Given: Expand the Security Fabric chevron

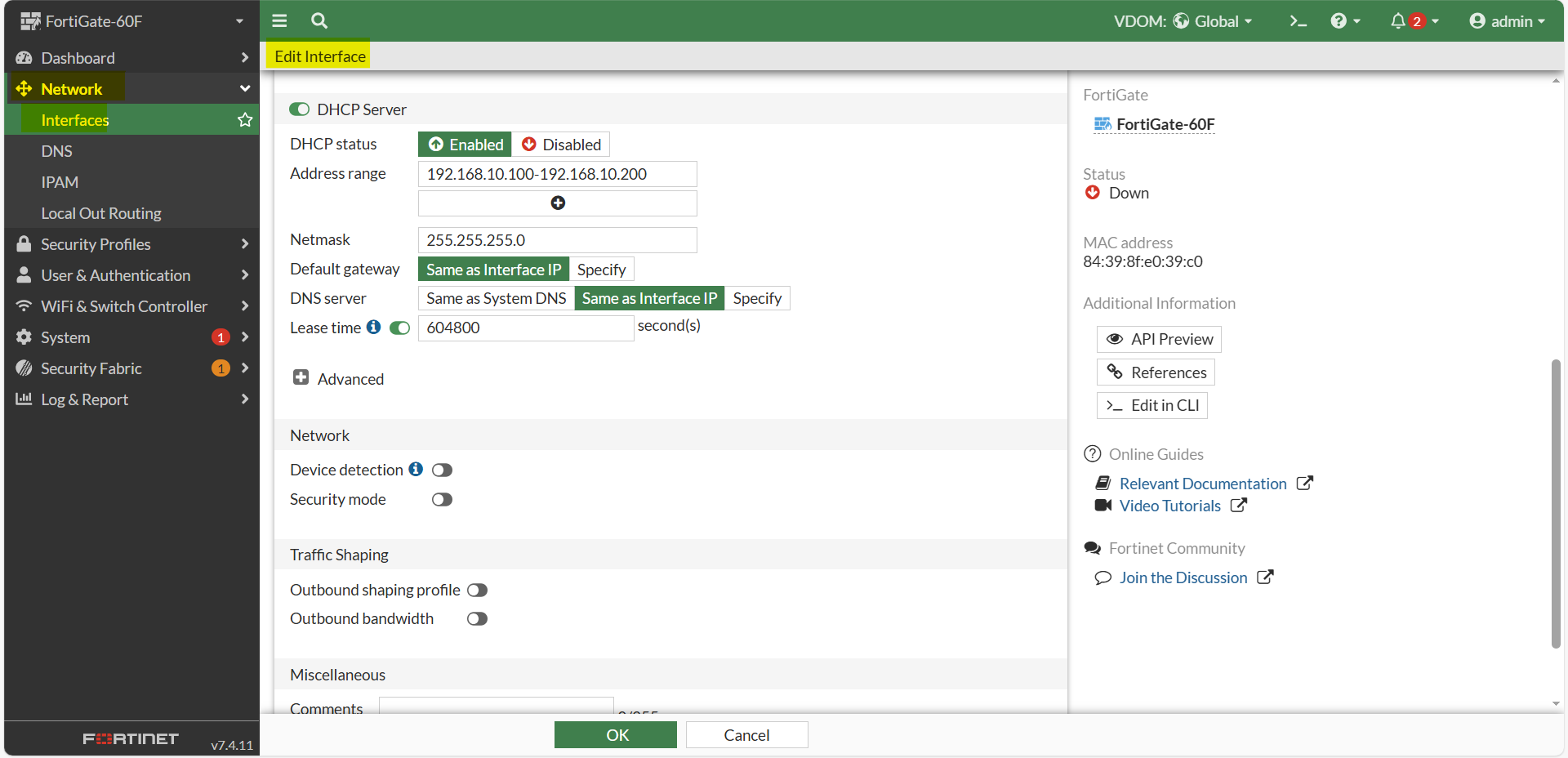Looking at the screenshot, I should coord(245,368).
